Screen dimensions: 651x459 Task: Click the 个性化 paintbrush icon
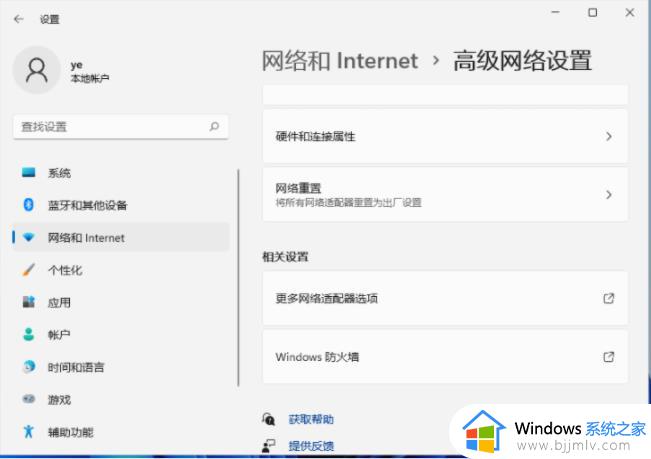click(29, 270)
